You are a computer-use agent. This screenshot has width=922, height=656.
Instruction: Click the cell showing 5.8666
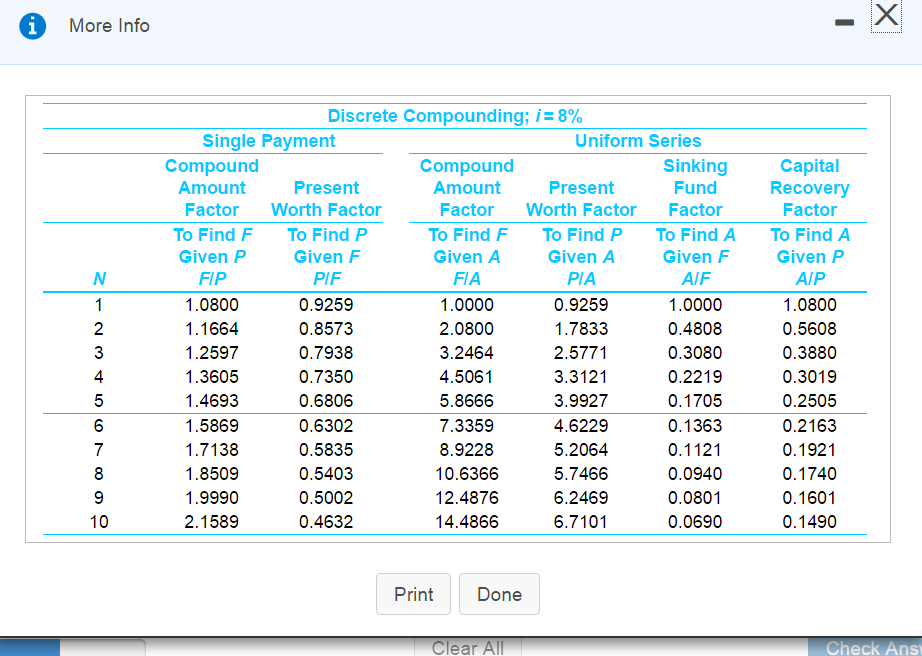467,401
